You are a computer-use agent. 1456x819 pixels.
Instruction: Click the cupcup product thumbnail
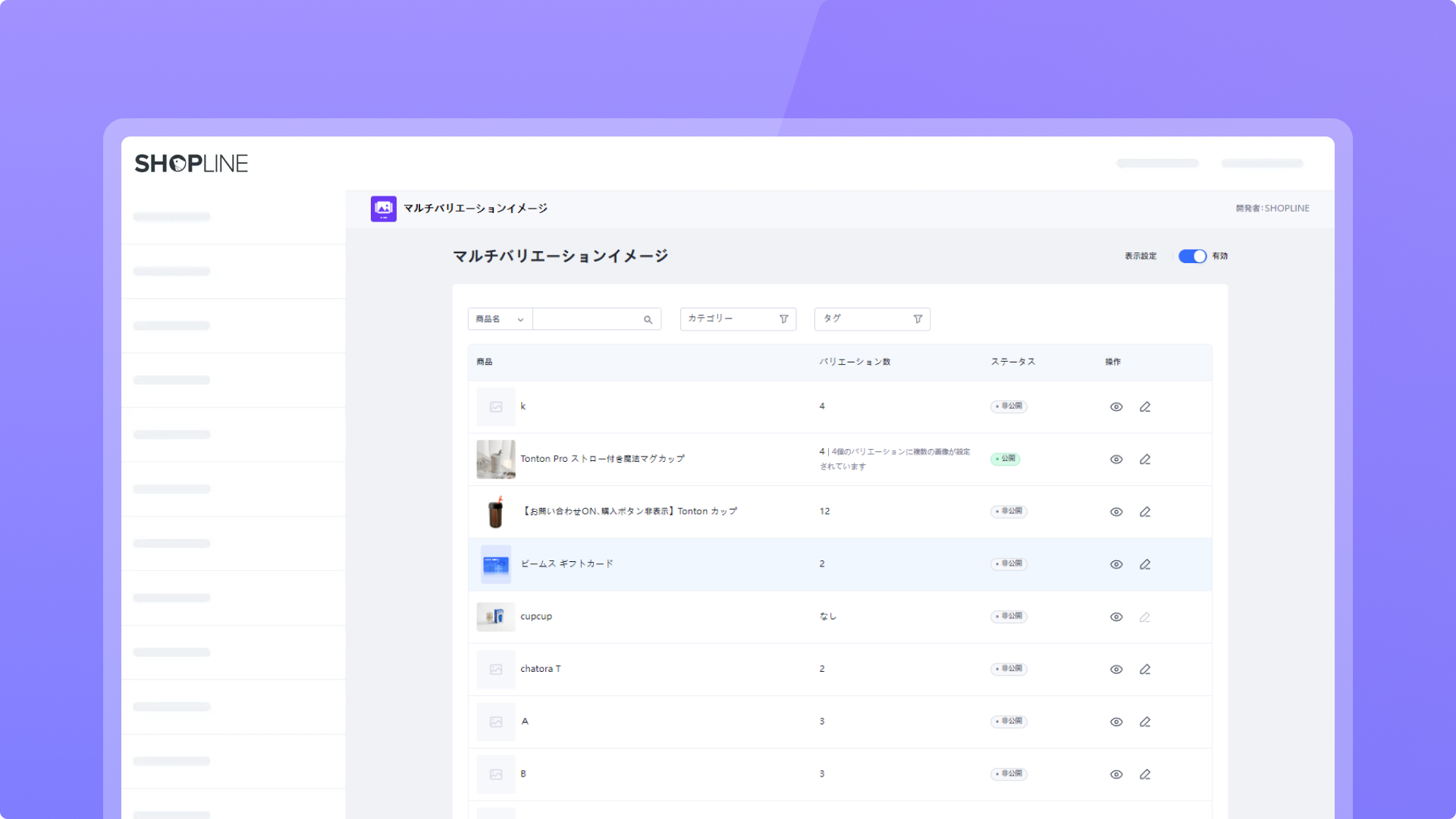coord(495,617)
